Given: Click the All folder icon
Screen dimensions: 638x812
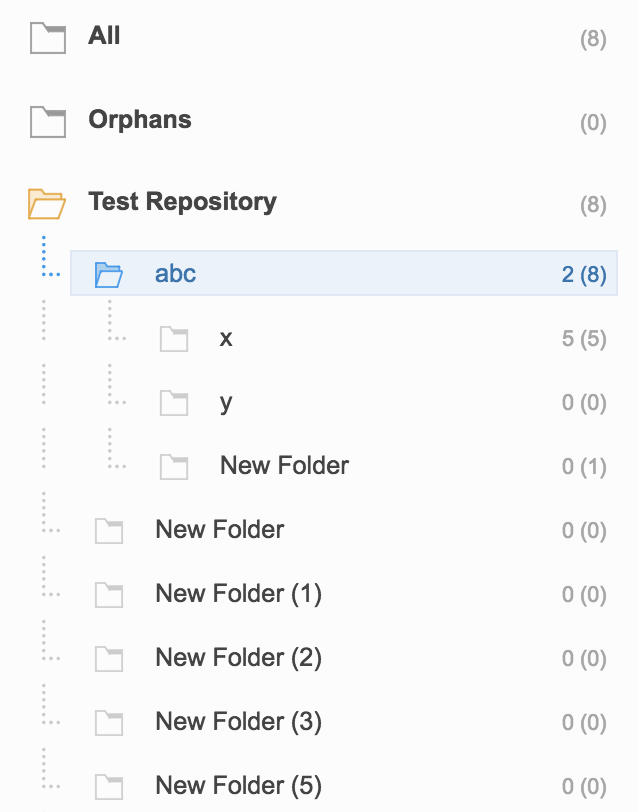Looking at the screenshot, I should tap(48, 38).
